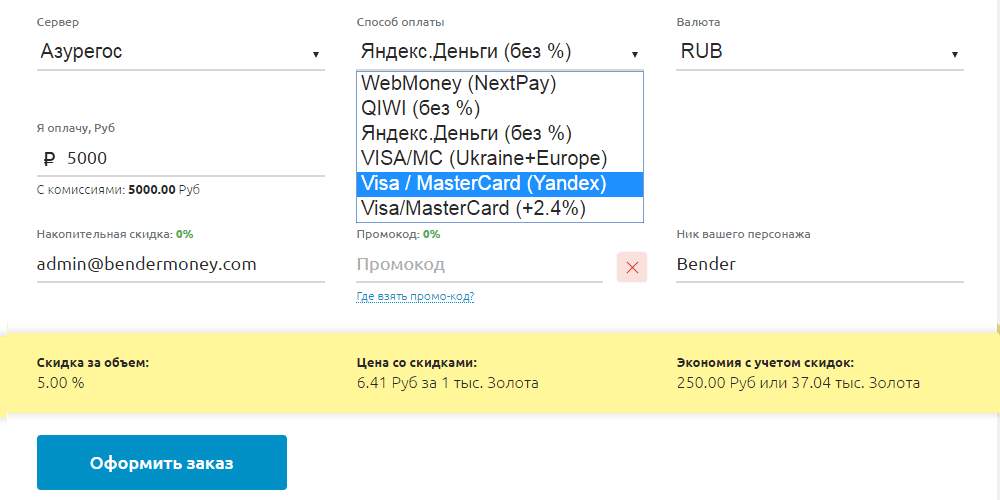The height and width of the screenshot is (500, 1000).
Task: Click the payment amount field showing 5000
Action: 190,158
